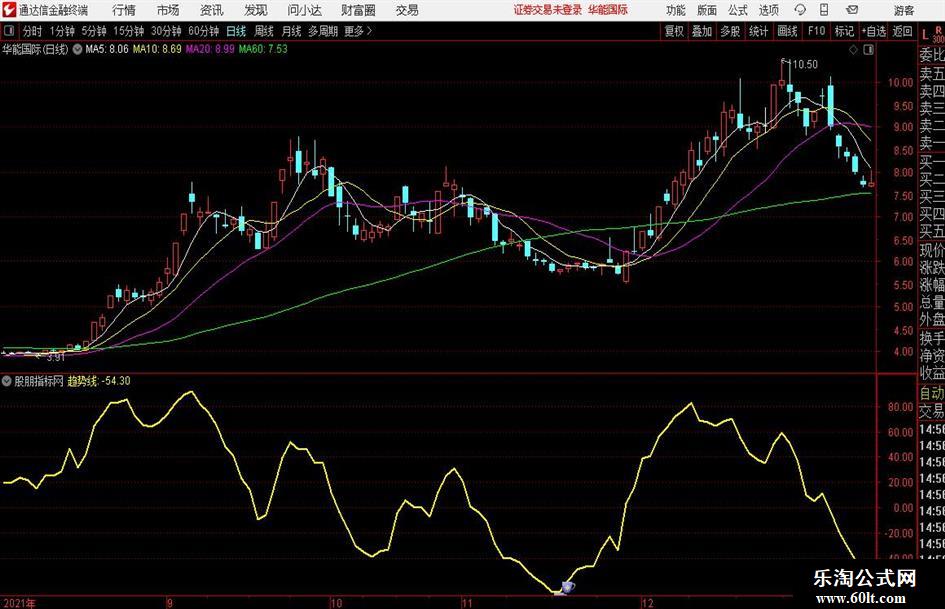Click the MA10: 8.69 value
Image resolution: width=945 pixels, height=609 pixels.
point(157,49)
